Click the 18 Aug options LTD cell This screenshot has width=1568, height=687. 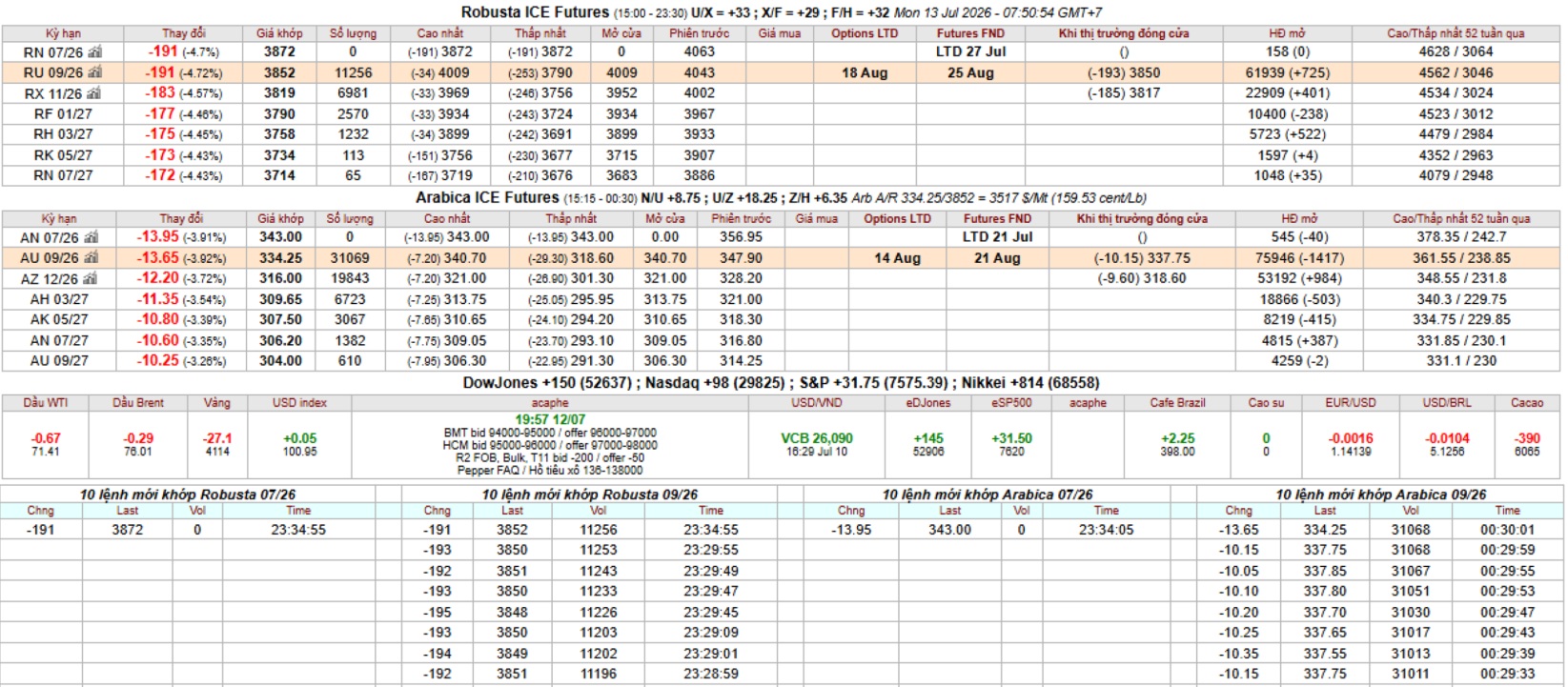pos(865,72)
